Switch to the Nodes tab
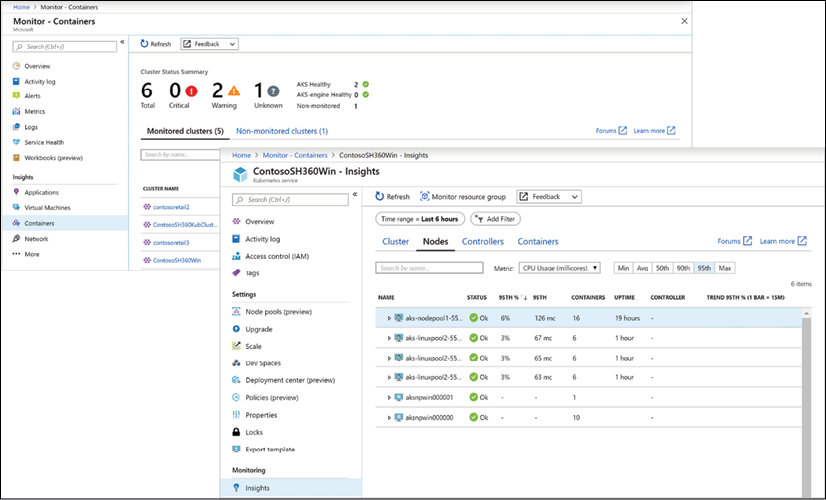 click(436, 242)
